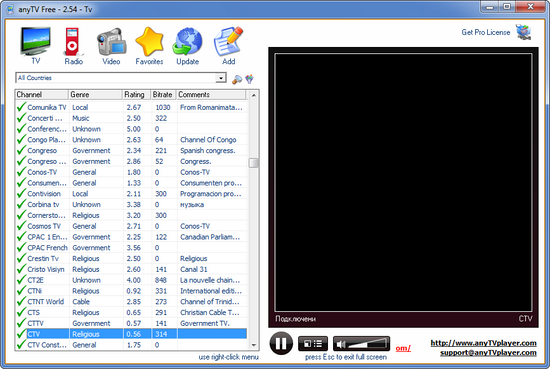Click the channel list scroll up arrow
This screenshot has height=369, width=550.
point(254,95)
